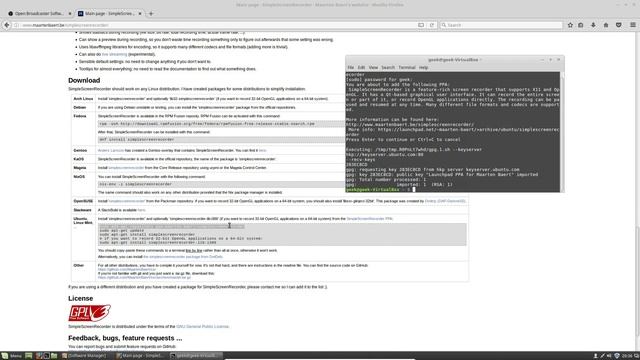Open the Downloads arrow icon

[x=593, y=25]
